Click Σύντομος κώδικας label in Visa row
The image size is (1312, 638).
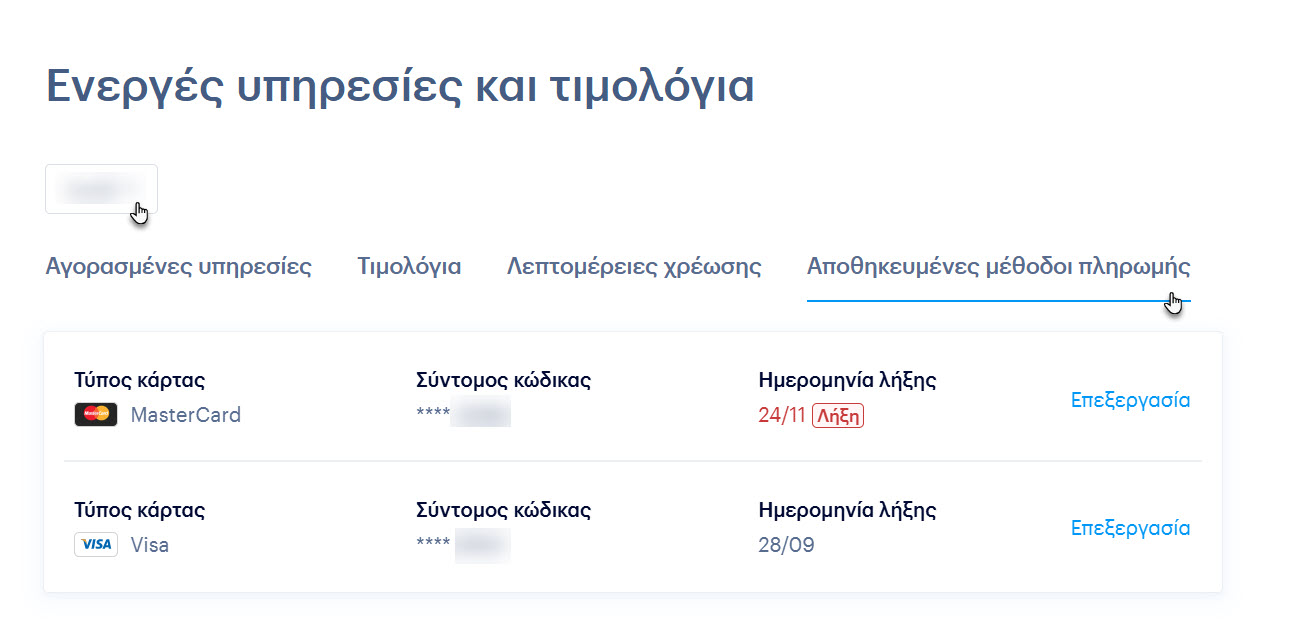tap(503, 510)
